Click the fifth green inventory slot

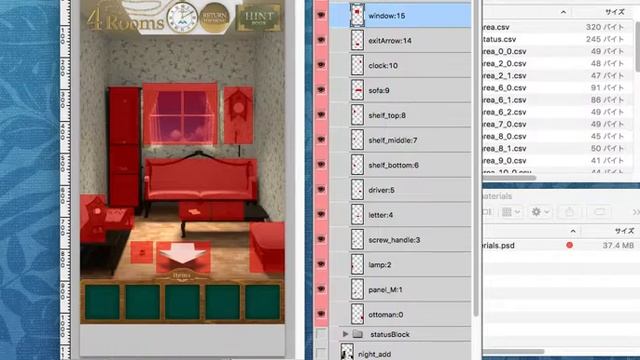pos(262,302)
